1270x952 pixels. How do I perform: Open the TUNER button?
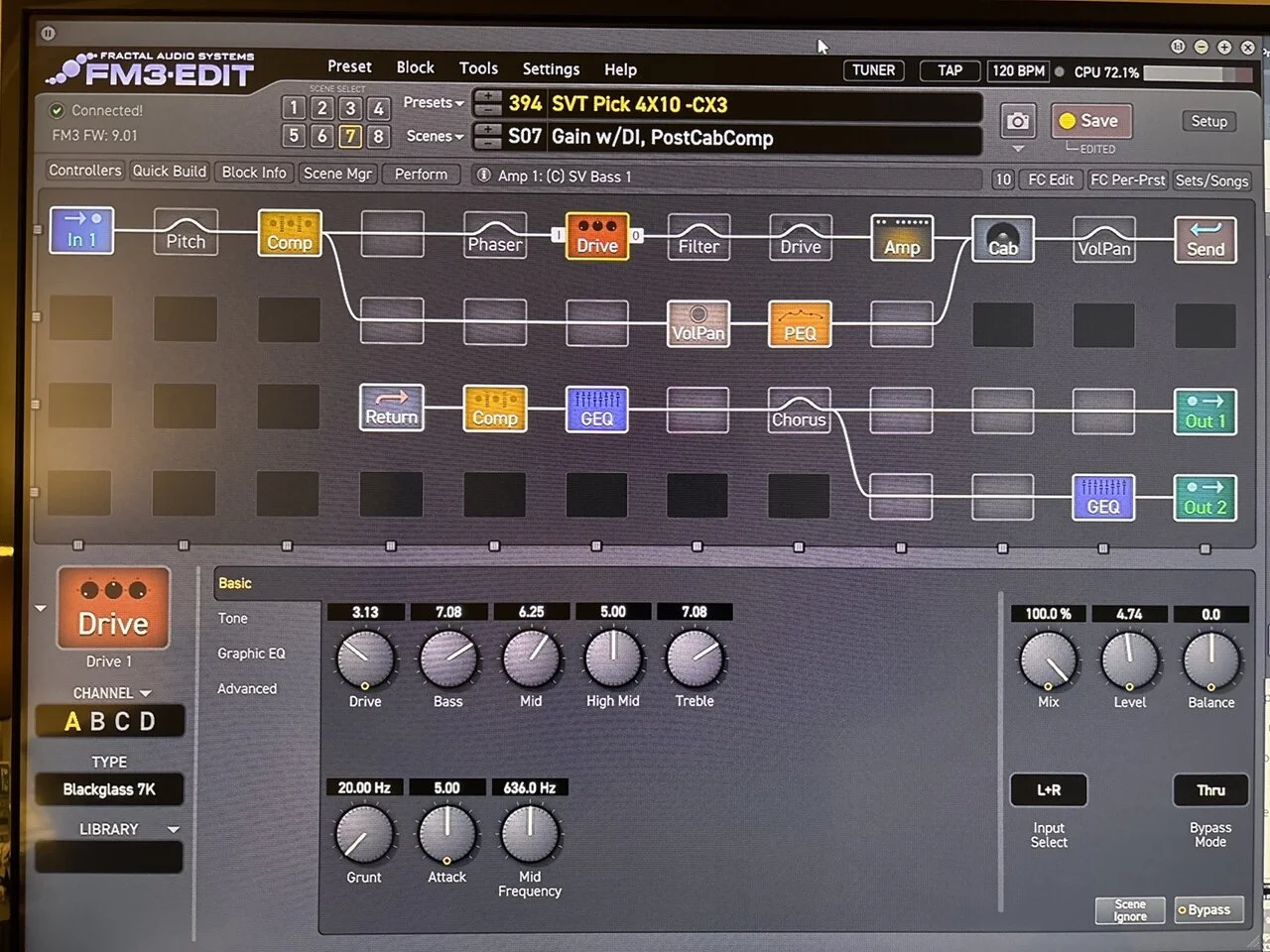coord(873,70)
